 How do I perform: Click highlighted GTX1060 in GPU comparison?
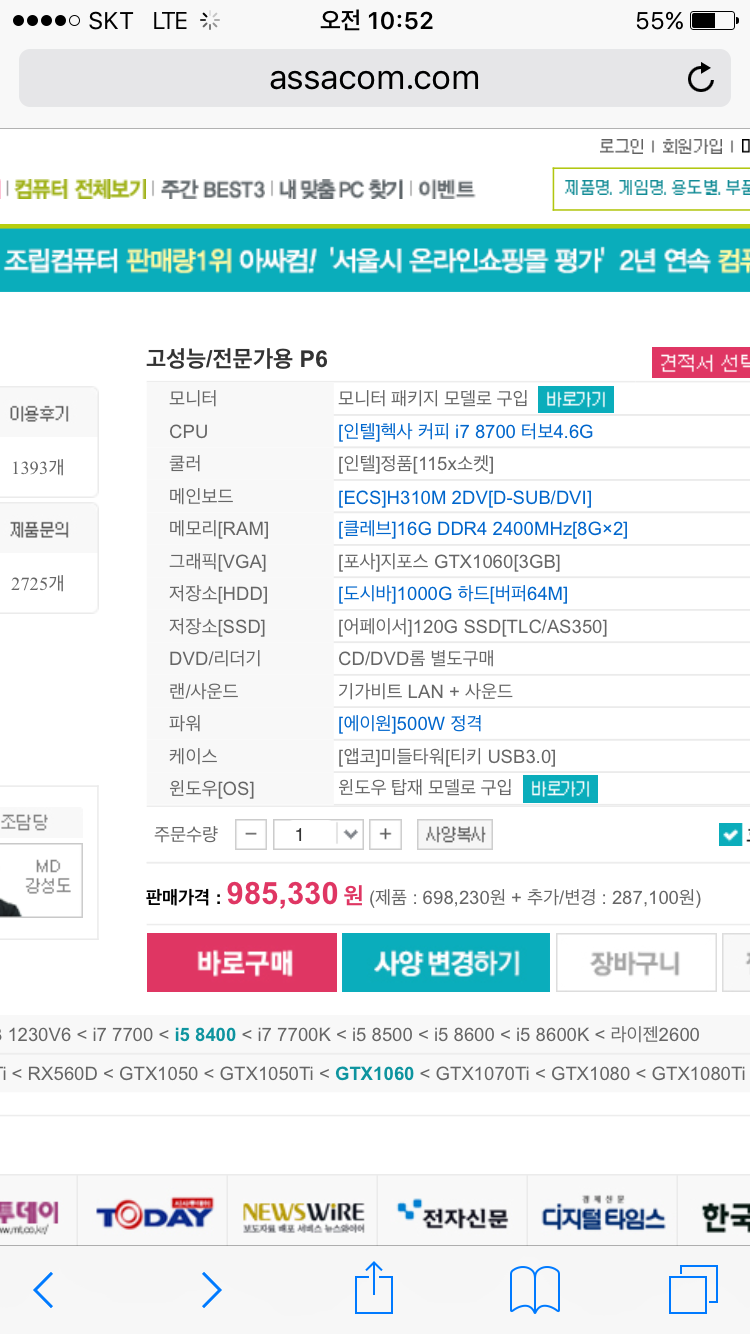(374, 1073)
